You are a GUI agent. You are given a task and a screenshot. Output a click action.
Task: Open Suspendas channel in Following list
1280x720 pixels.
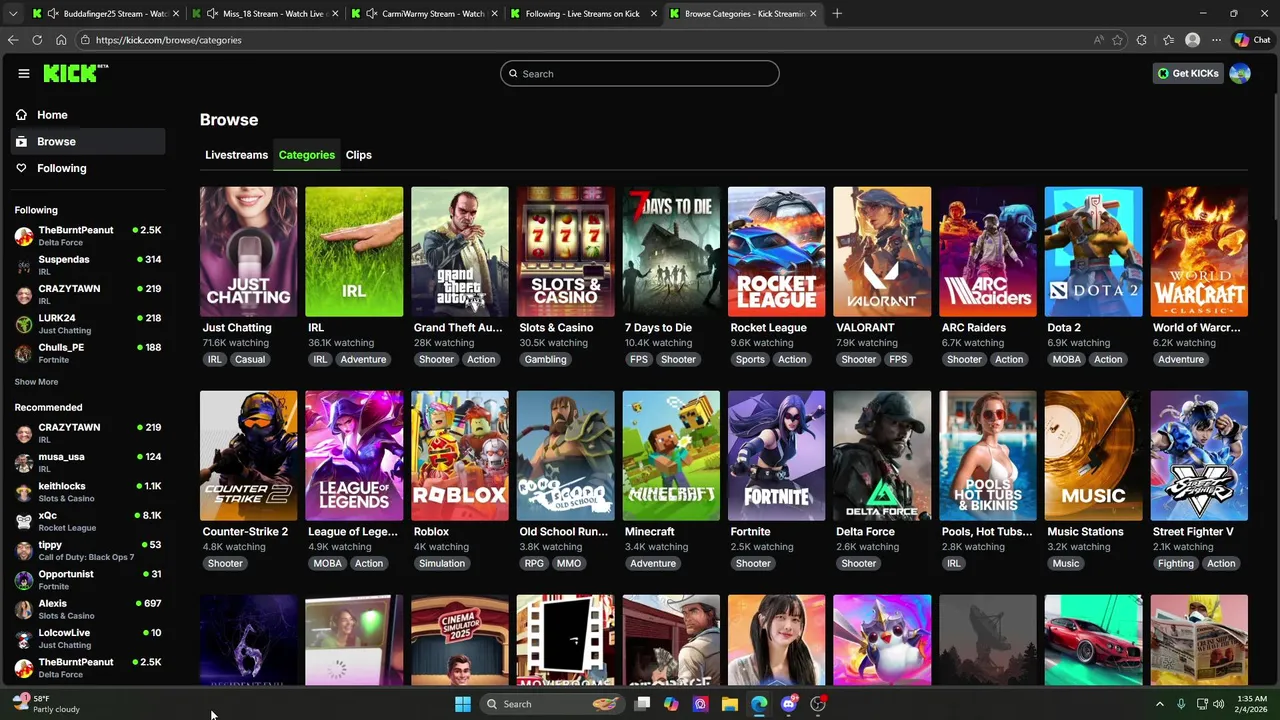pyautogui.click(x=88, y=265)
